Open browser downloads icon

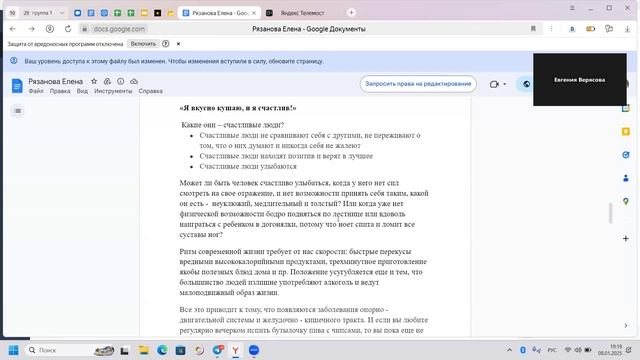(627, 29)
